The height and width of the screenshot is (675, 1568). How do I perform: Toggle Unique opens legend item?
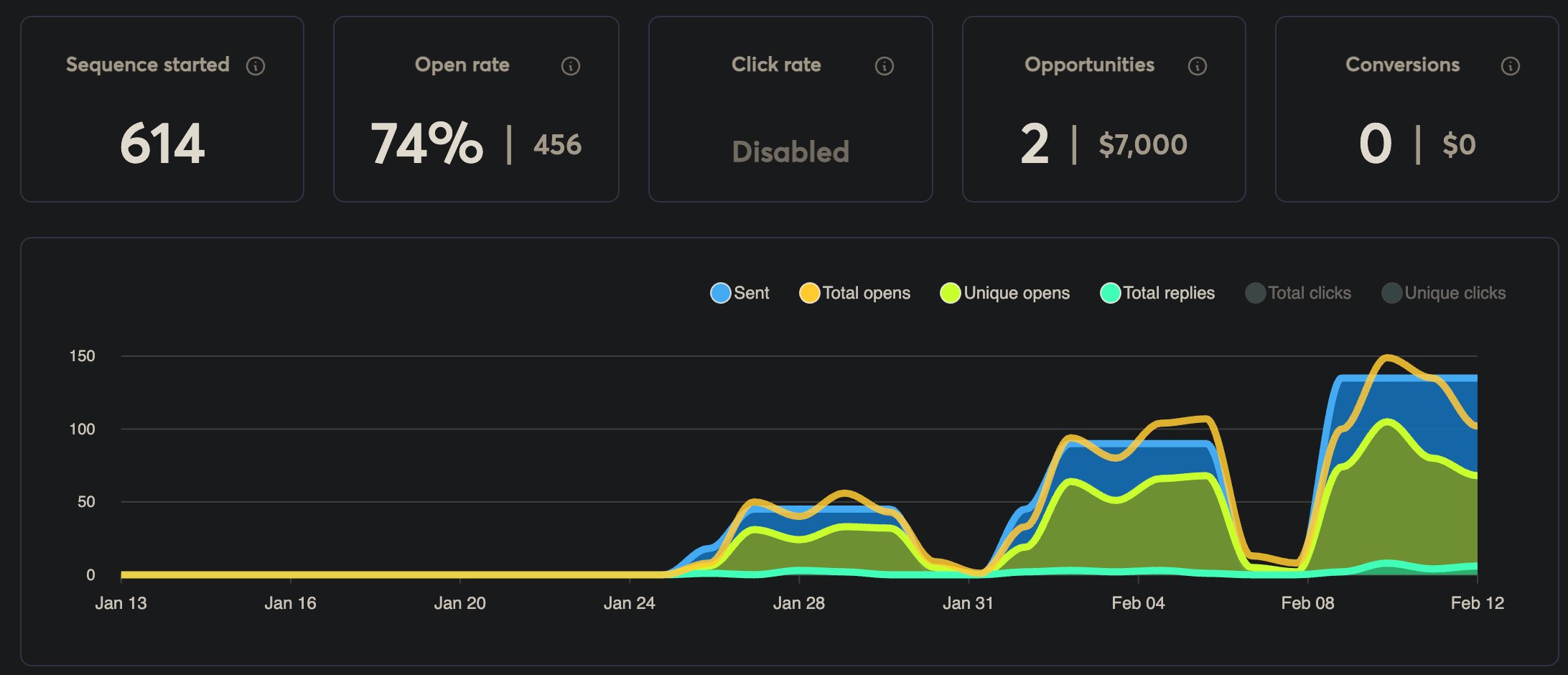pyautogui.click(x=1004, y=293)
